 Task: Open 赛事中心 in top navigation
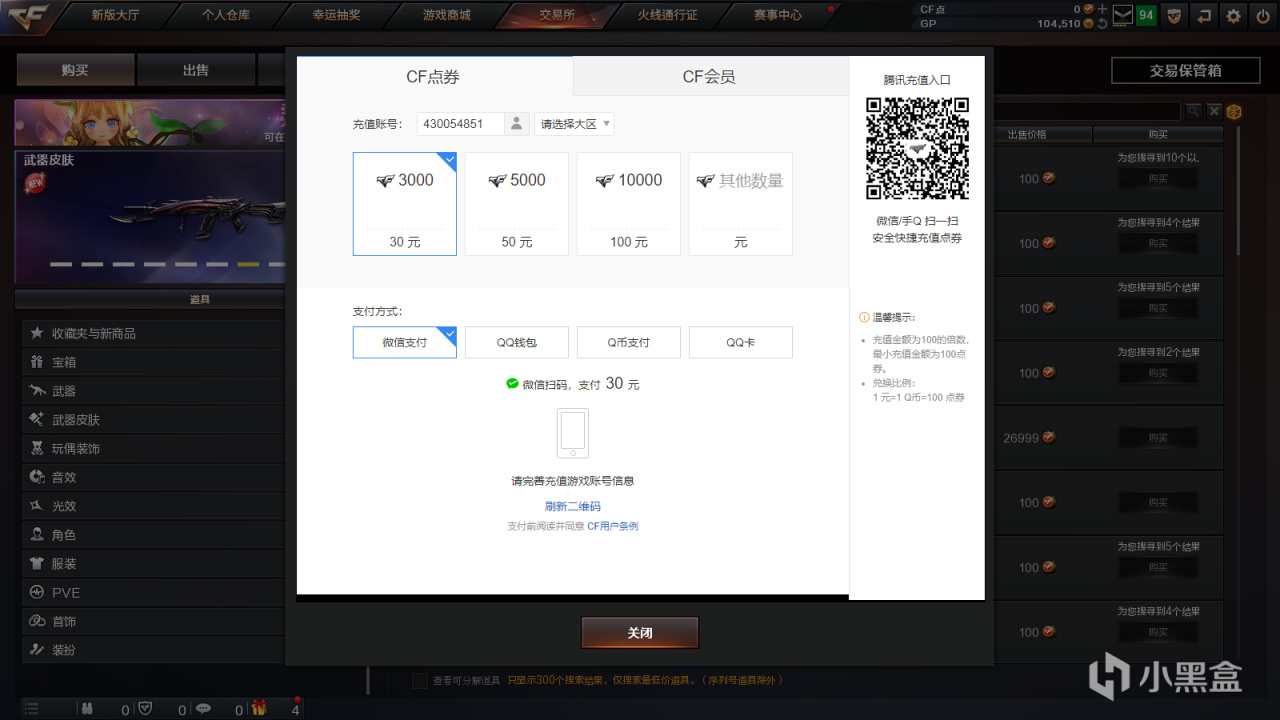tap(777, 15)
